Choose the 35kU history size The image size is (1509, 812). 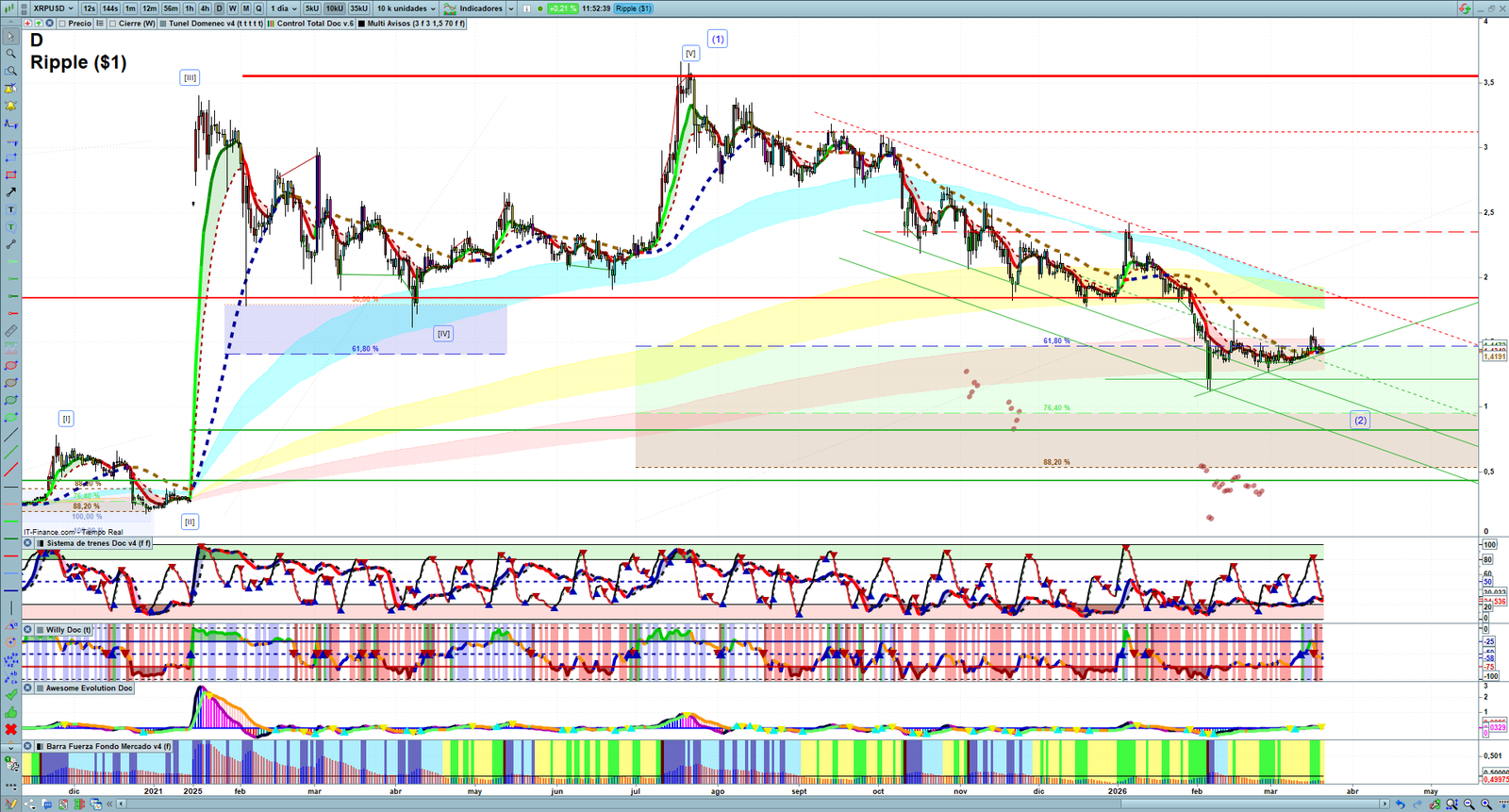point(358,8)
